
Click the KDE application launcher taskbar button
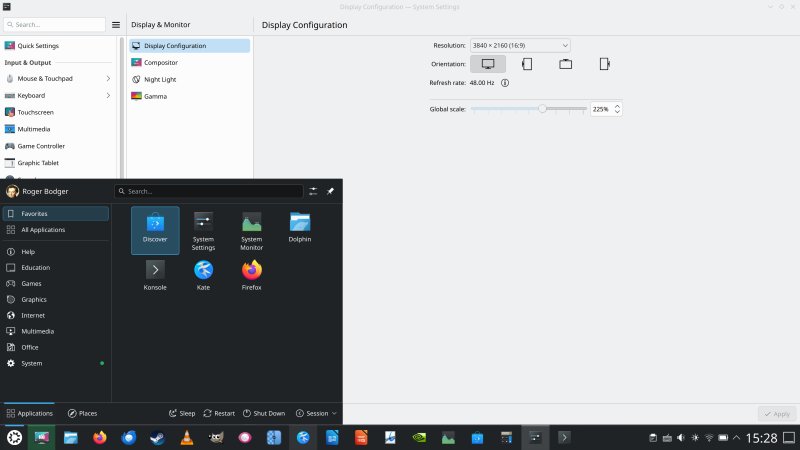click(x=14, y=437)
